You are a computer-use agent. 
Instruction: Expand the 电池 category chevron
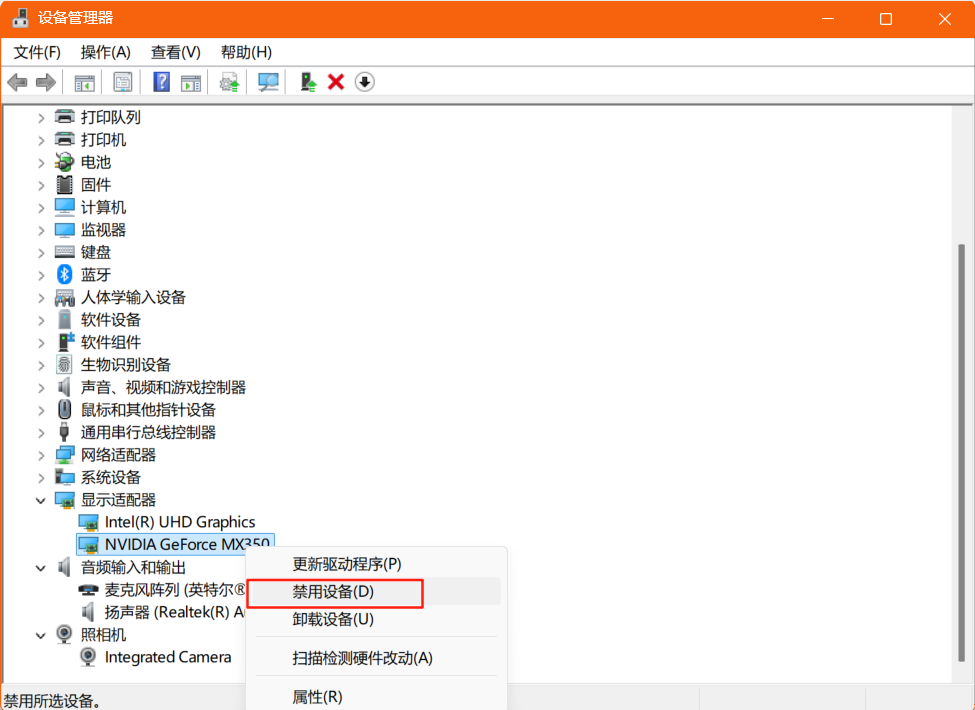[41, 163]
